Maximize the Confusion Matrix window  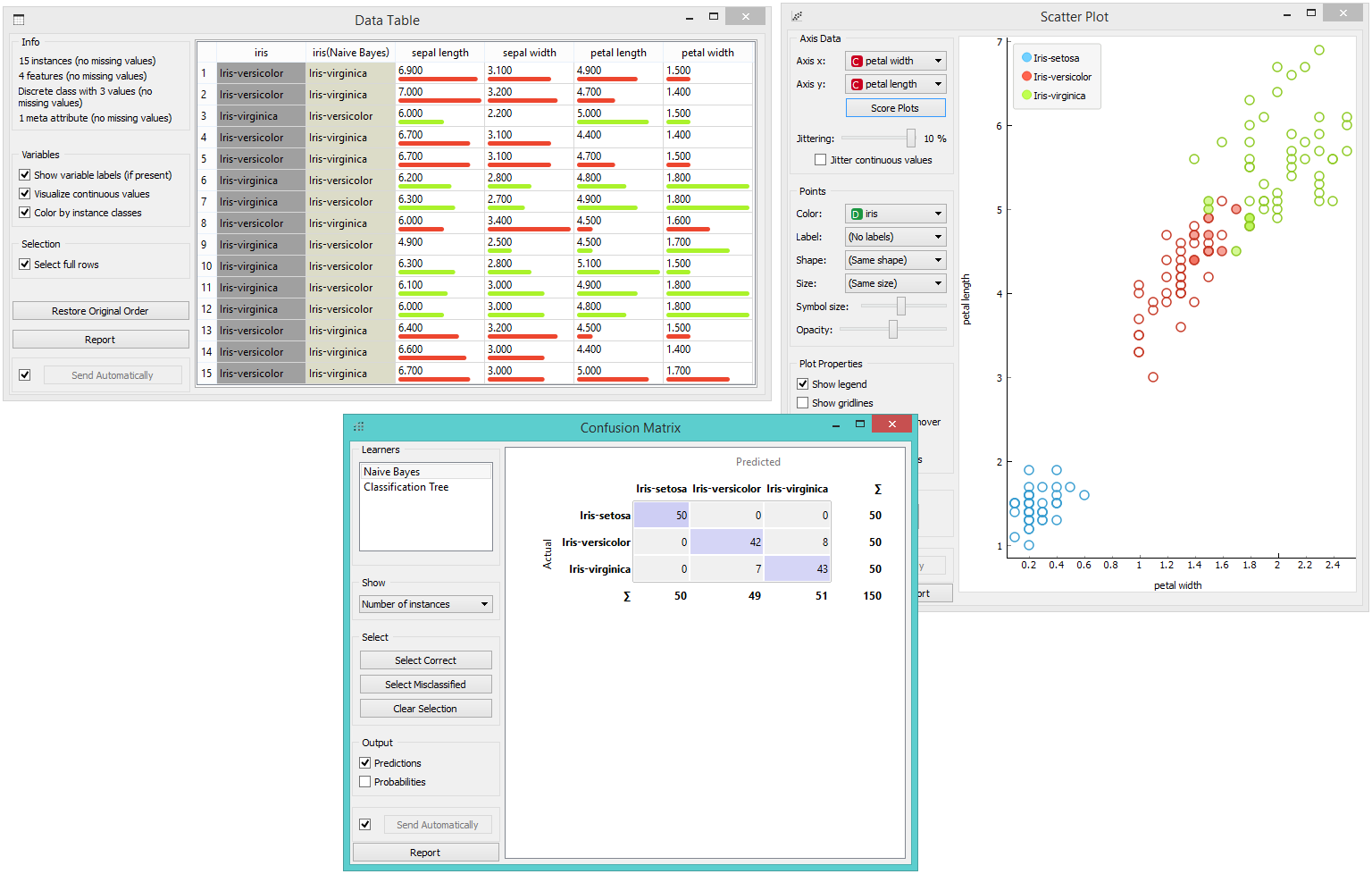click(x=860, y=424)
